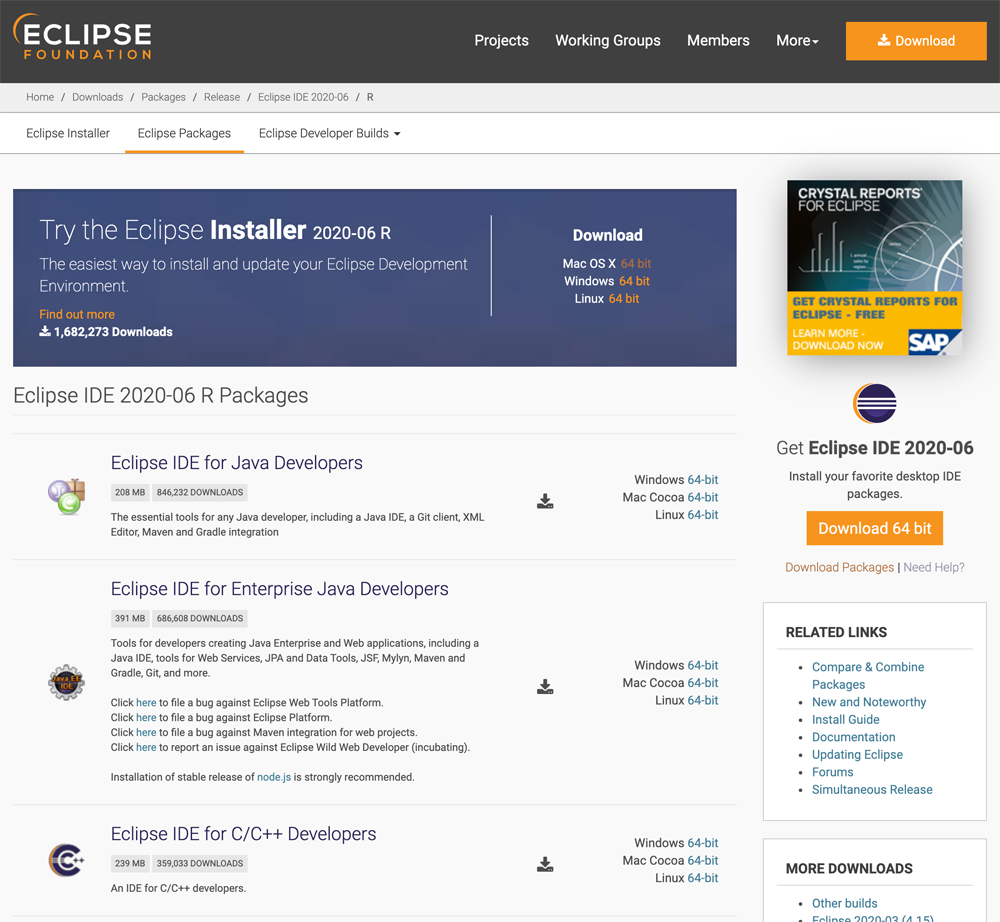Viewport: 1000px width, 922px height.
Task: Open Install Guide link
Action: pos(846,719)
